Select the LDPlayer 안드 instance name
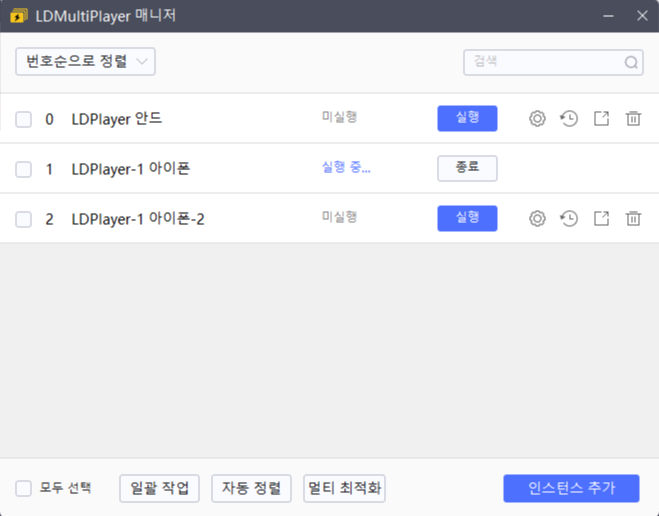The width and height of the screenshot is (659, 516). point(117,119)
